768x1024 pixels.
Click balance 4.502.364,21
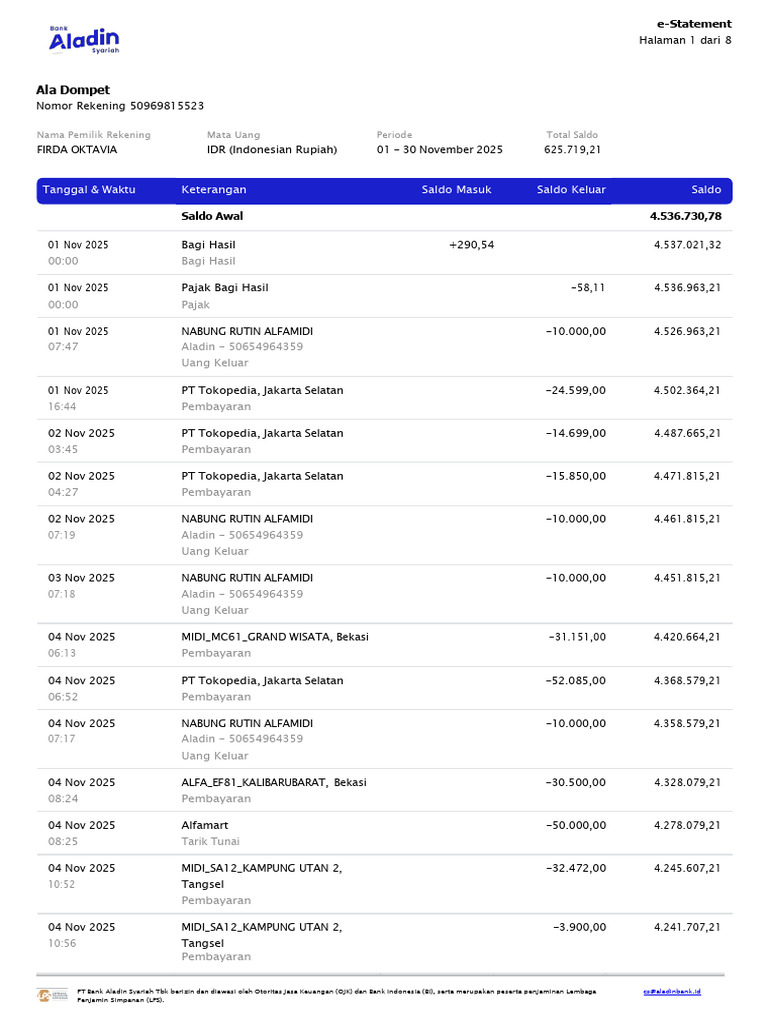[688, 391]
